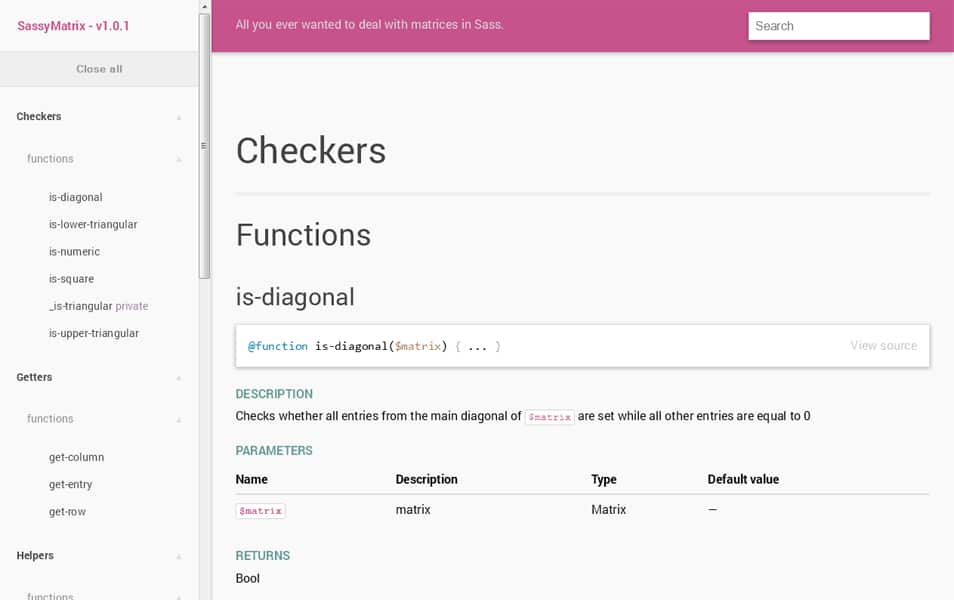The image size is (954, 600).
Task: Open the is-lower-triangular function page
Action: [x=94, y=224]
